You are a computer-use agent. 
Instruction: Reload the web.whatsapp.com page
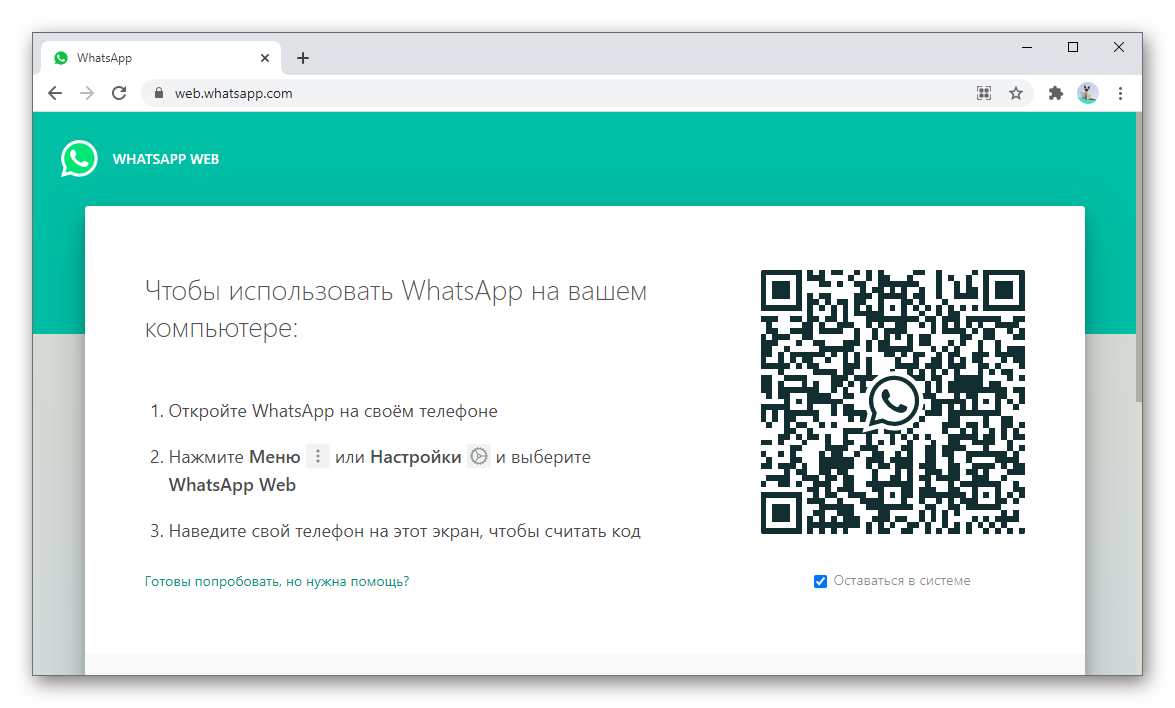point(119,93)
